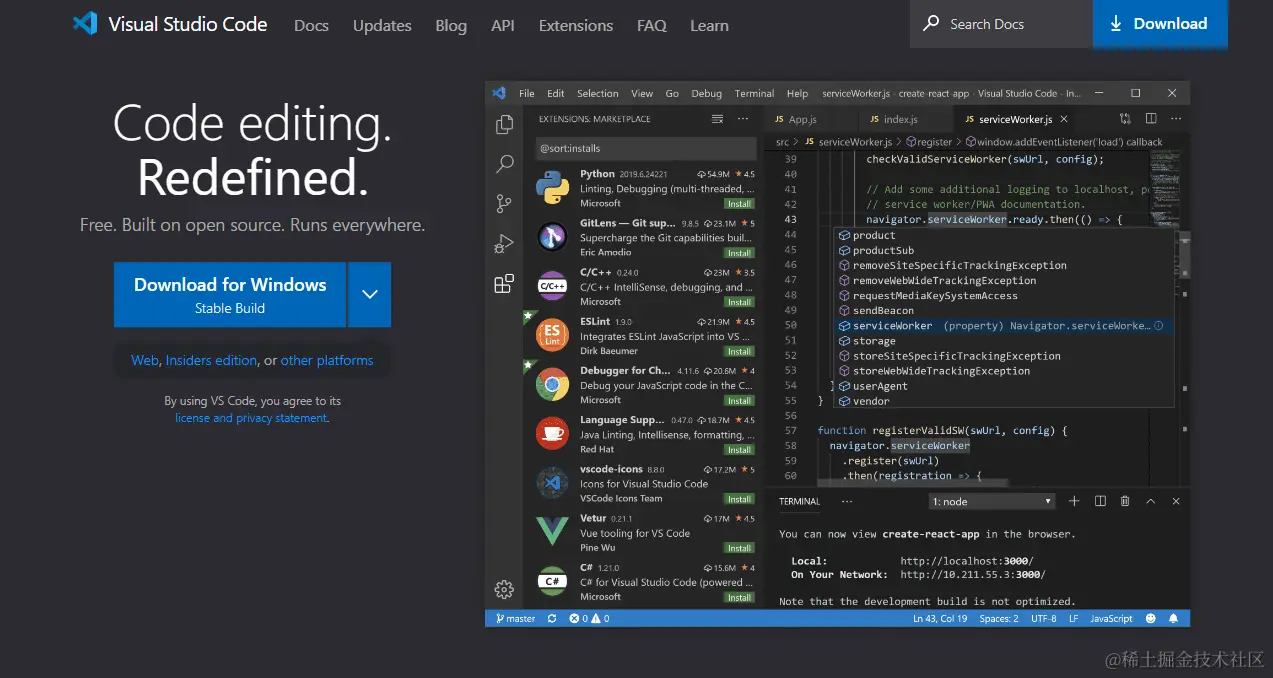
Task: Kill the terminal using the trash icon
Action: click(x=1124, y=500)
